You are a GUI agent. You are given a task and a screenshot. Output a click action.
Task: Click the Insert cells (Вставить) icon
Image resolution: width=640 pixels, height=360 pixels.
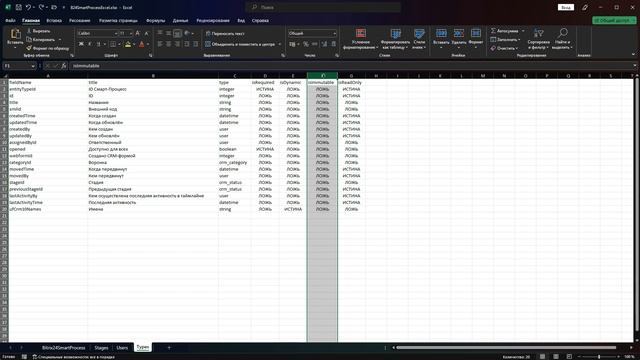tap(441, 34)
